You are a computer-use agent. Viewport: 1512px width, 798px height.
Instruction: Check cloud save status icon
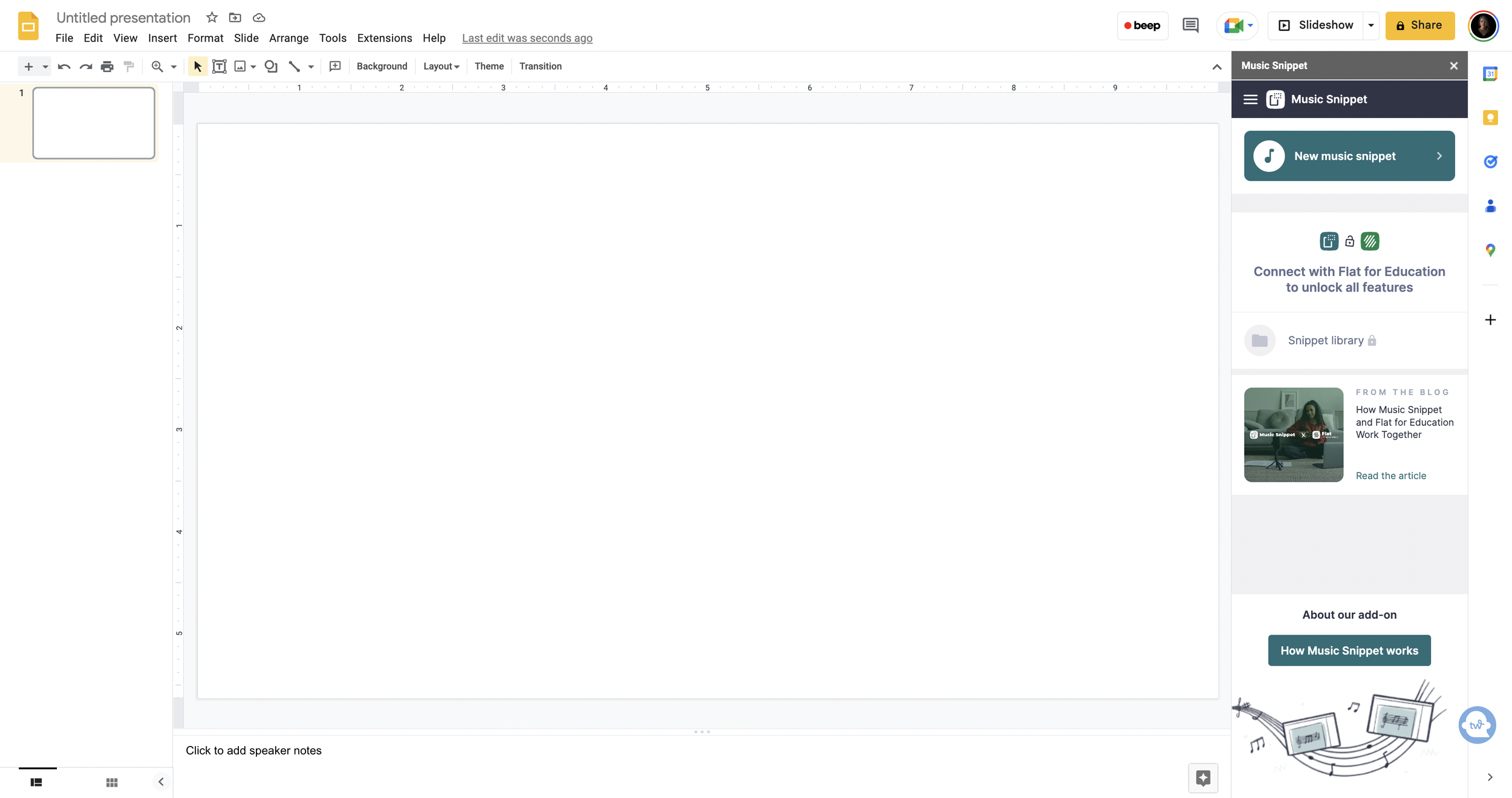tap(259, 18)
